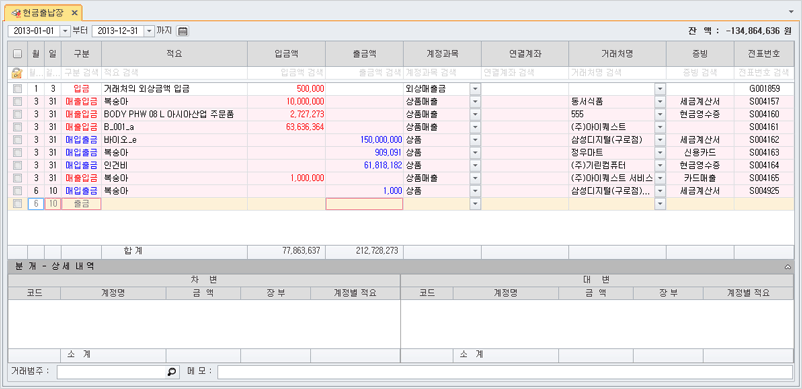Sort by the 거래처명 column header
The image size is (802, 389).
coord(617,54)
